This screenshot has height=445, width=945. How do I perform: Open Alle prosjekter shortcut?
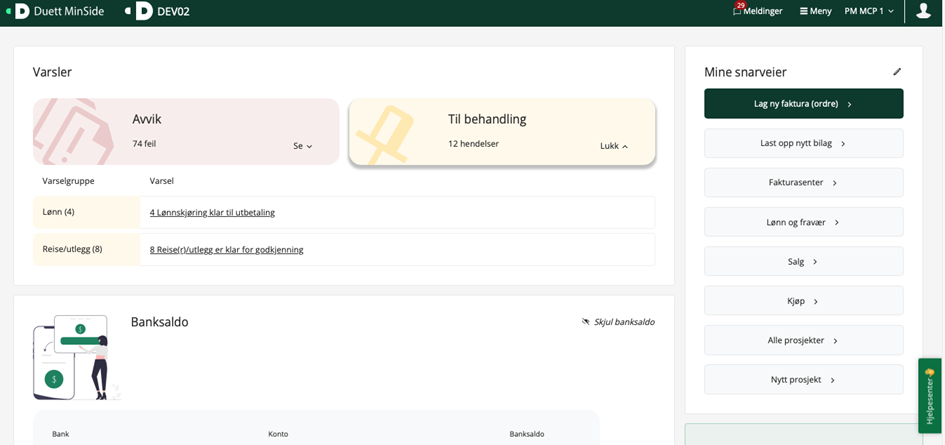[x=803, y=340]
